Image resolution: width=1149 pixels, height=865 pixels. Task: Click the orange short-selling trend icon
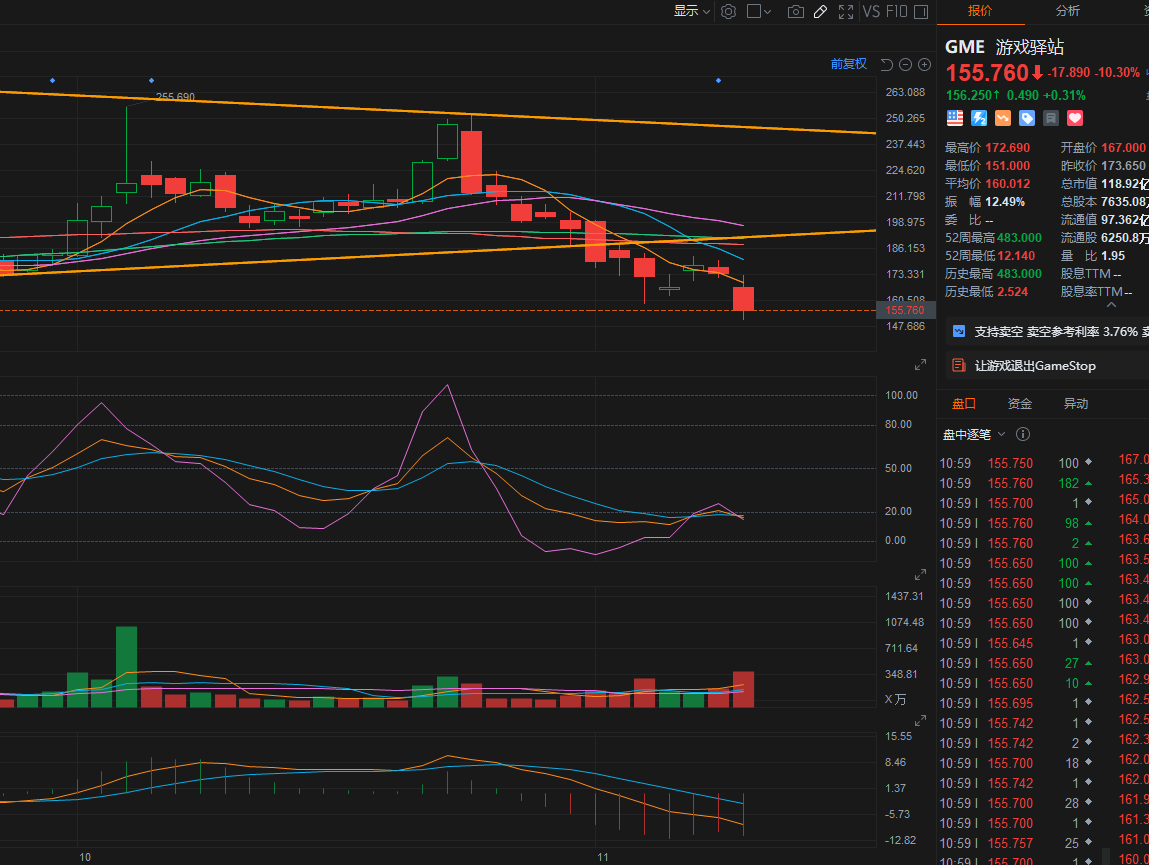[1002, 118]
